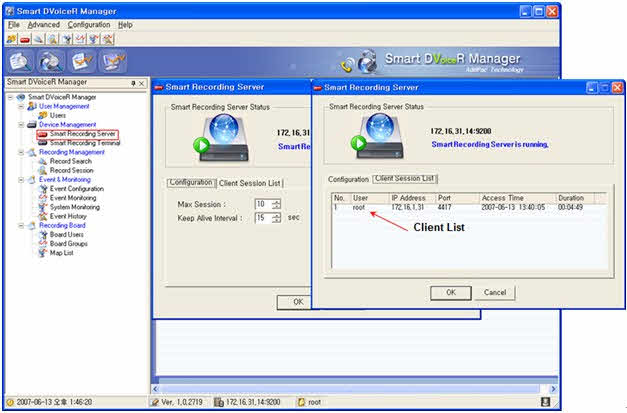Click the large globe server toolbar icon
Image resolution: width=627 pixels, height=413 pixels.
pyautogui.click(x=50, y=61)
